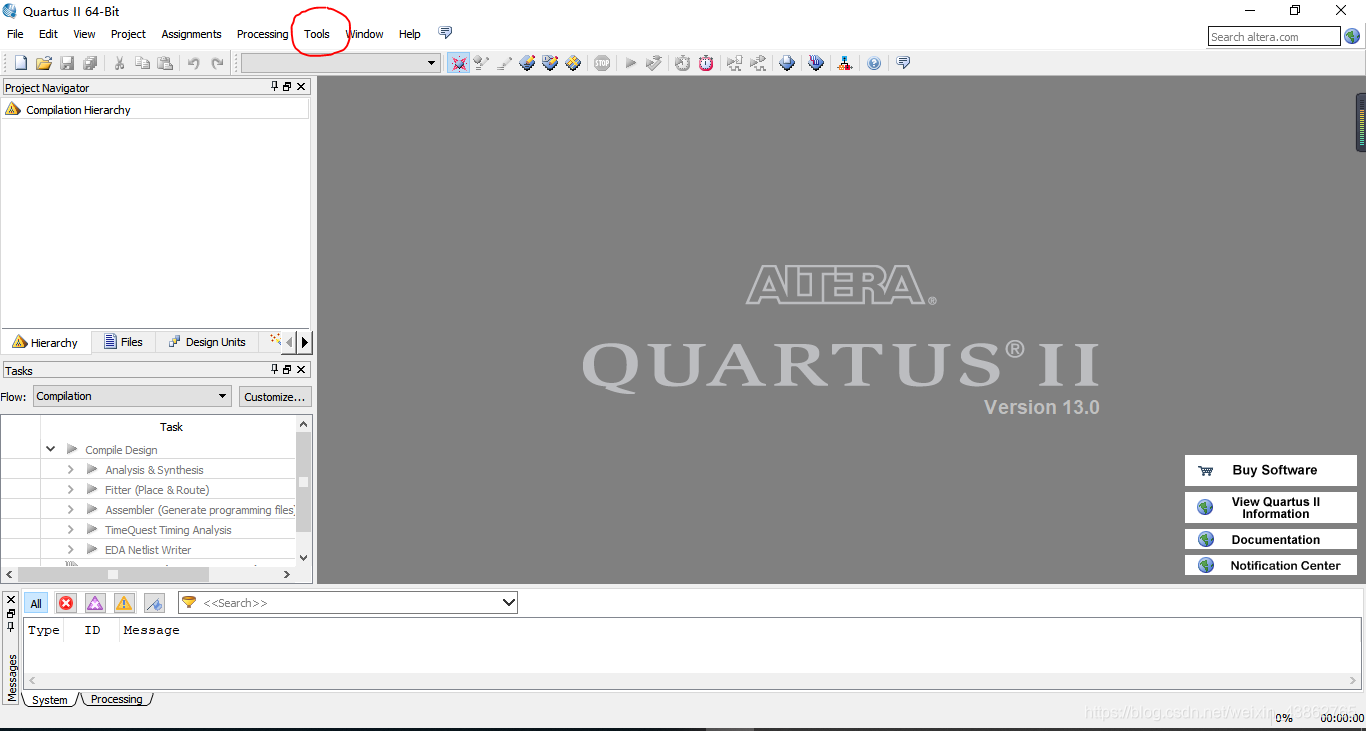
Task: Click the Tasks vertical scrollbar thumb
Action: tap(304, 482)
